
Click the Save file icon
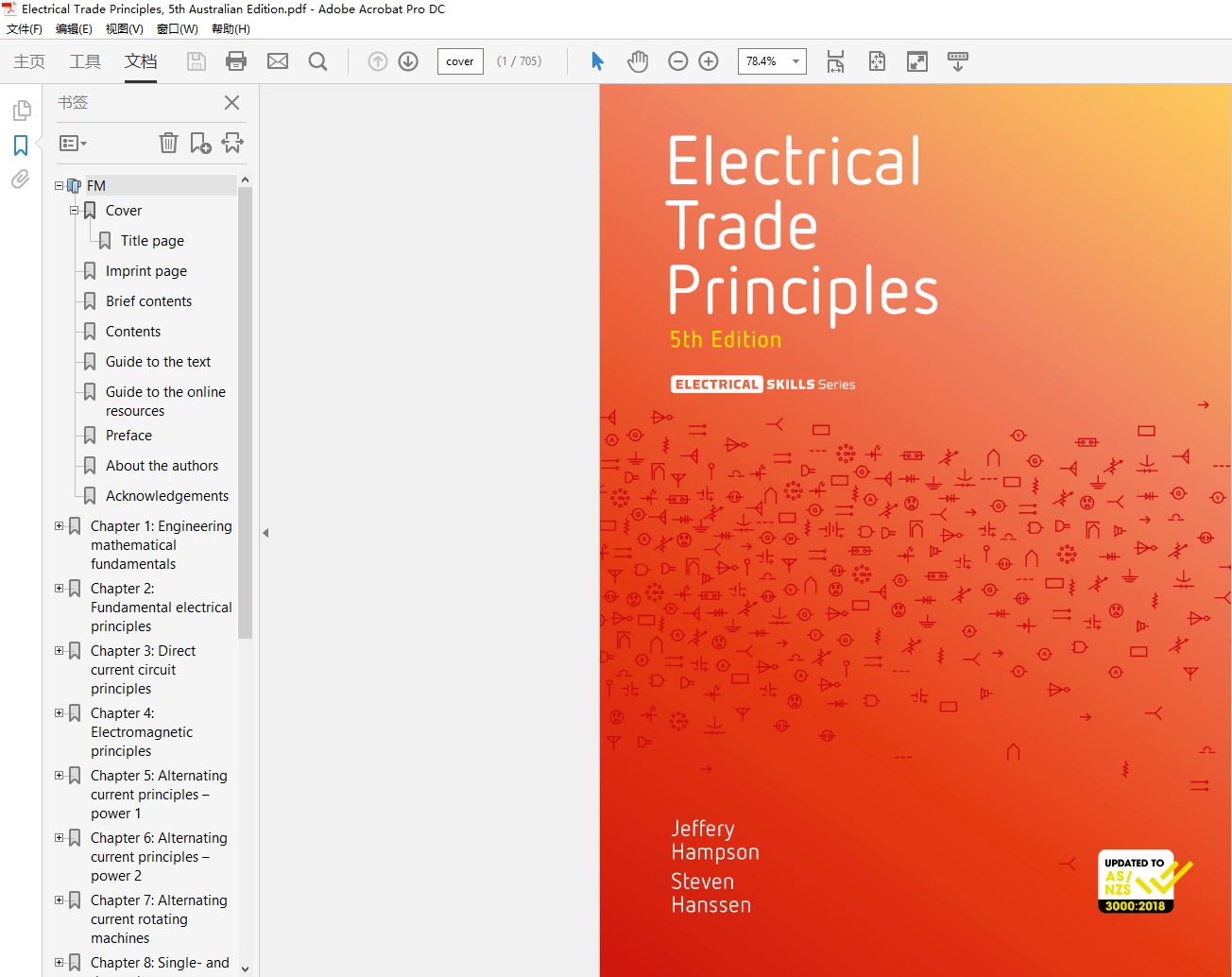coord(197,61)
